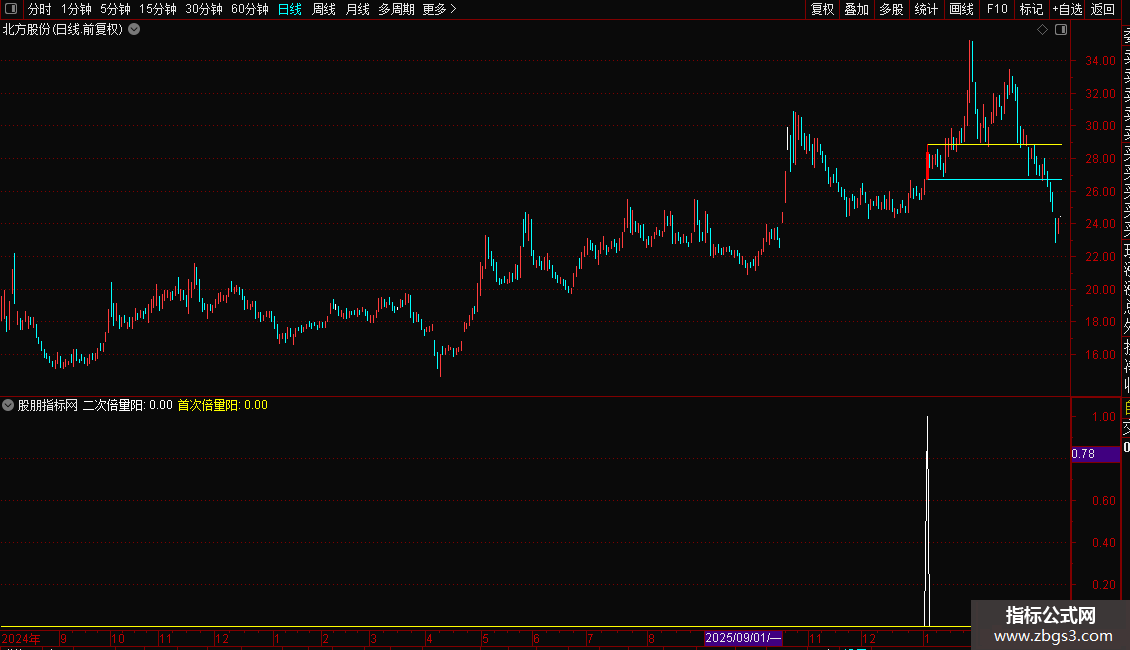Click the highlighted 2025/09/01 date marker
Screen dimensions: 1130x650
click(743, 638)
